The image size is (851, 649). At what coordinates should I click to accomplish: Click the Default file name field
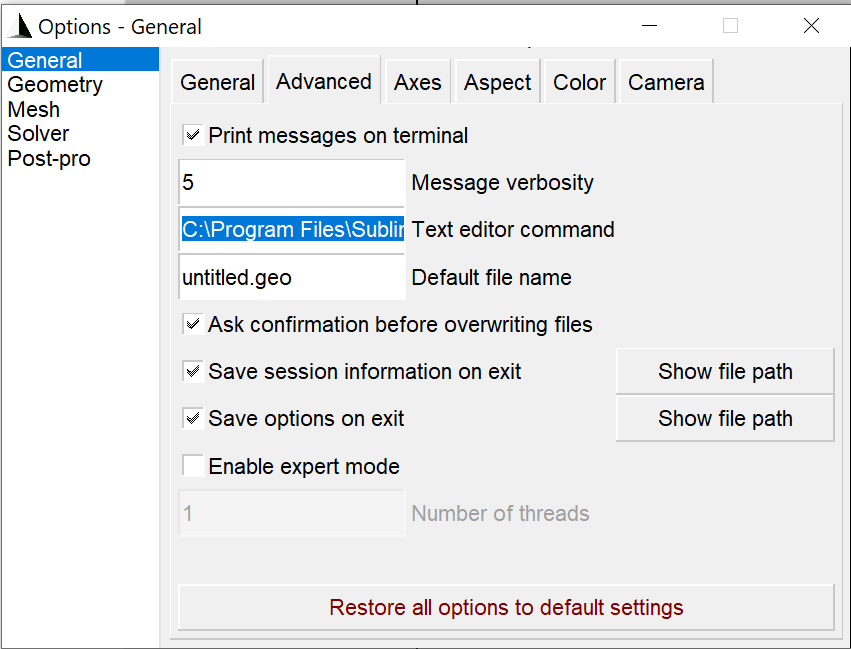(291, 277)
